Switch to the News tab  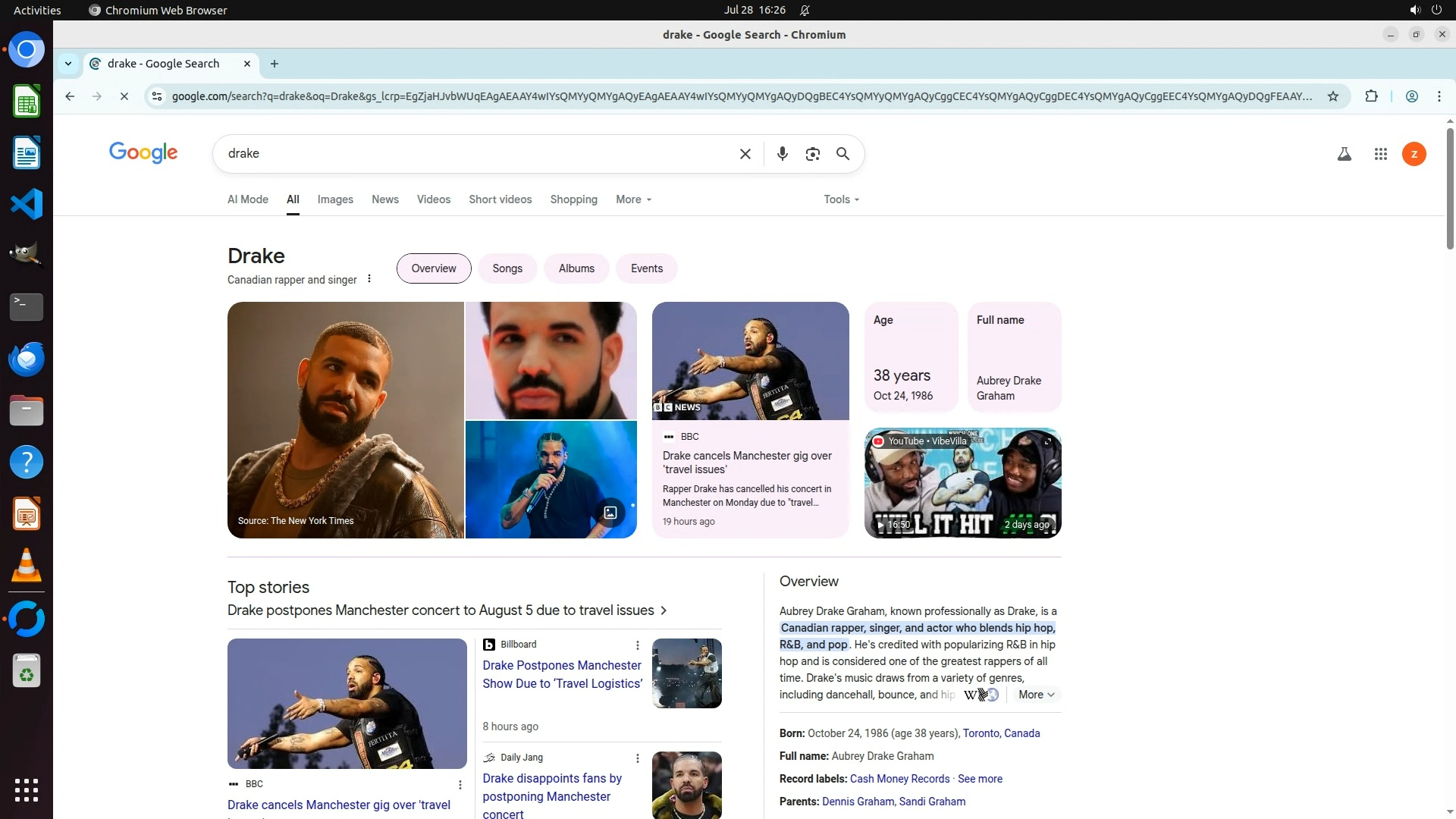tap(384, 199)
